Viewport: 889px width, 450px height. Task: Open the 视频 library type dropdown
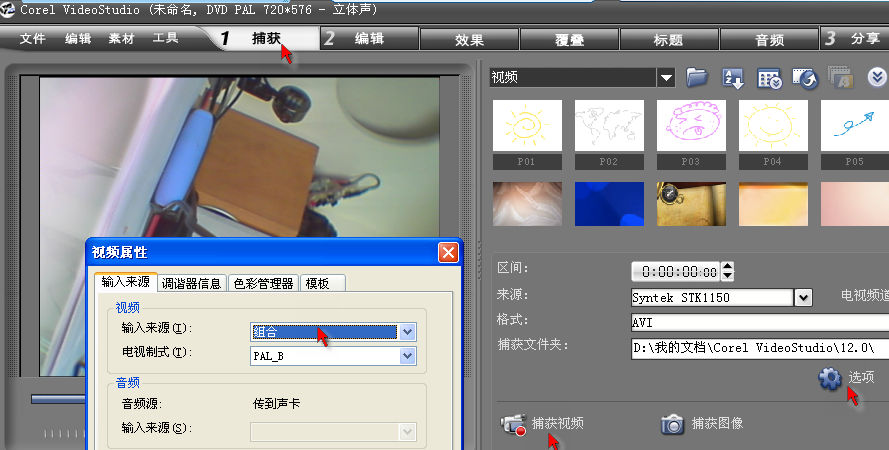point(667,78)
